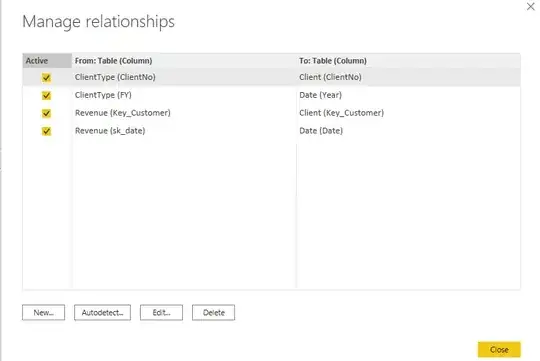Screen dimensions: 540x361
Task: Run Autodetect... for relationships
Action: click(102, 312)
